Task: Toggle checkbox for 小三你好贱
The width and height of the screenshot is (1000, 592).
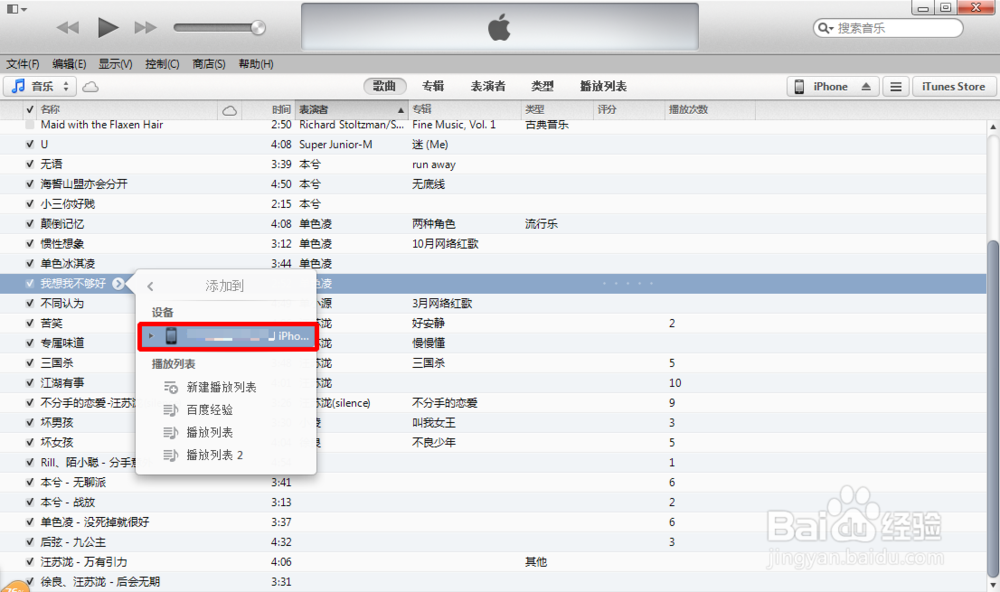Action: pos(29,204)
